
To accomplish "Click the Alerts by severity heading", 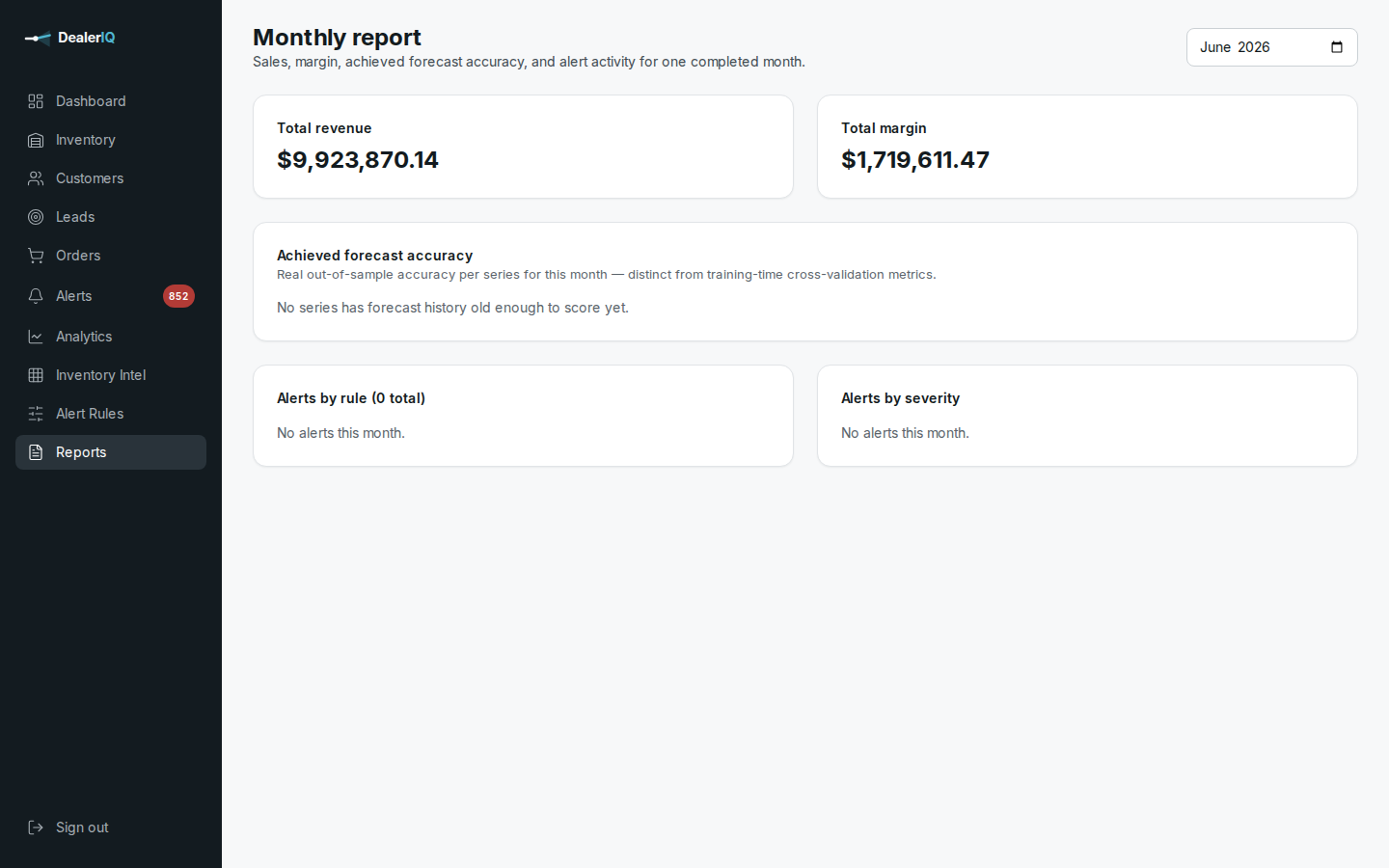I will click(x=900, y=398).
